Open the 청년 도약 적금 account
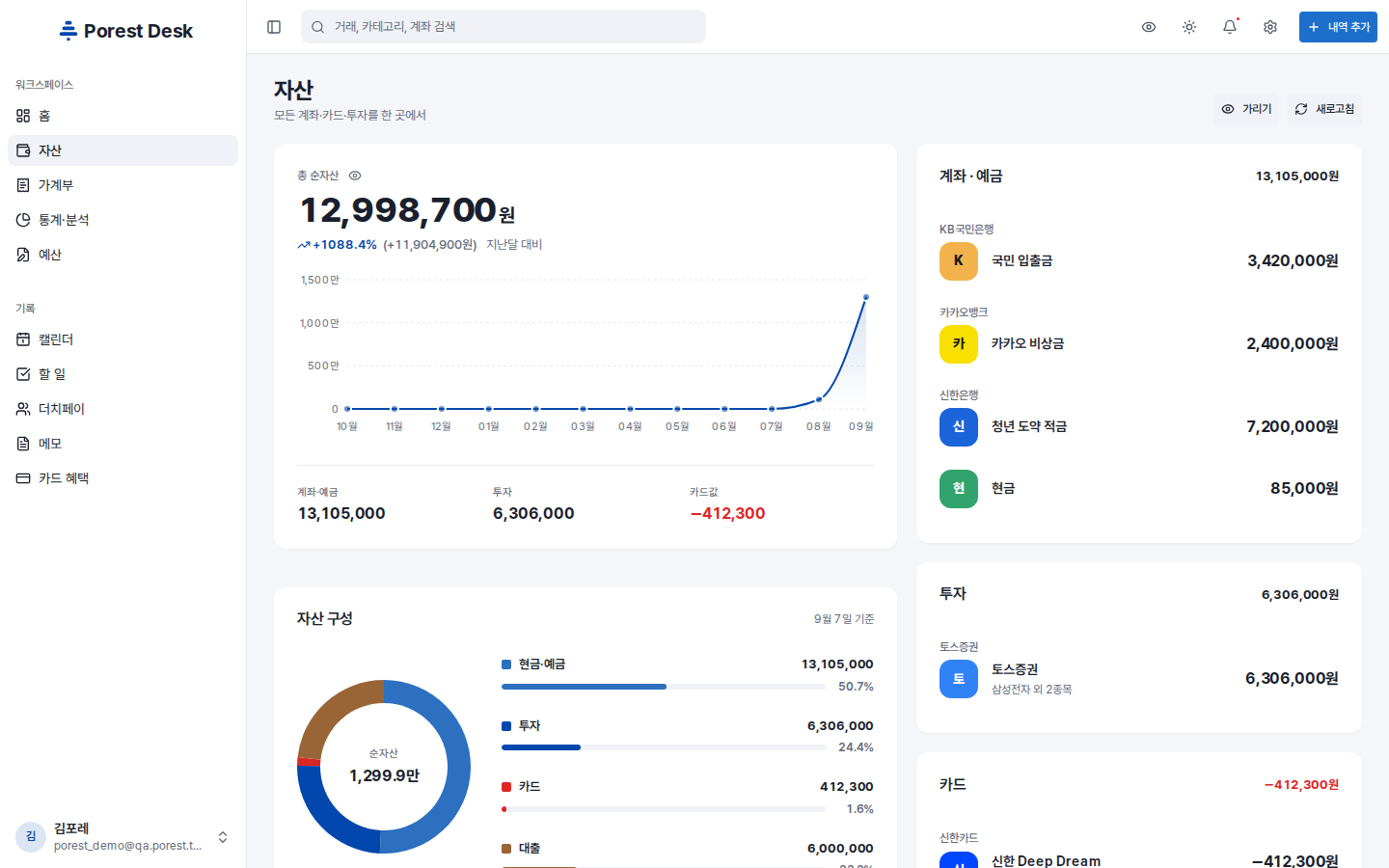 point(1139,427)
